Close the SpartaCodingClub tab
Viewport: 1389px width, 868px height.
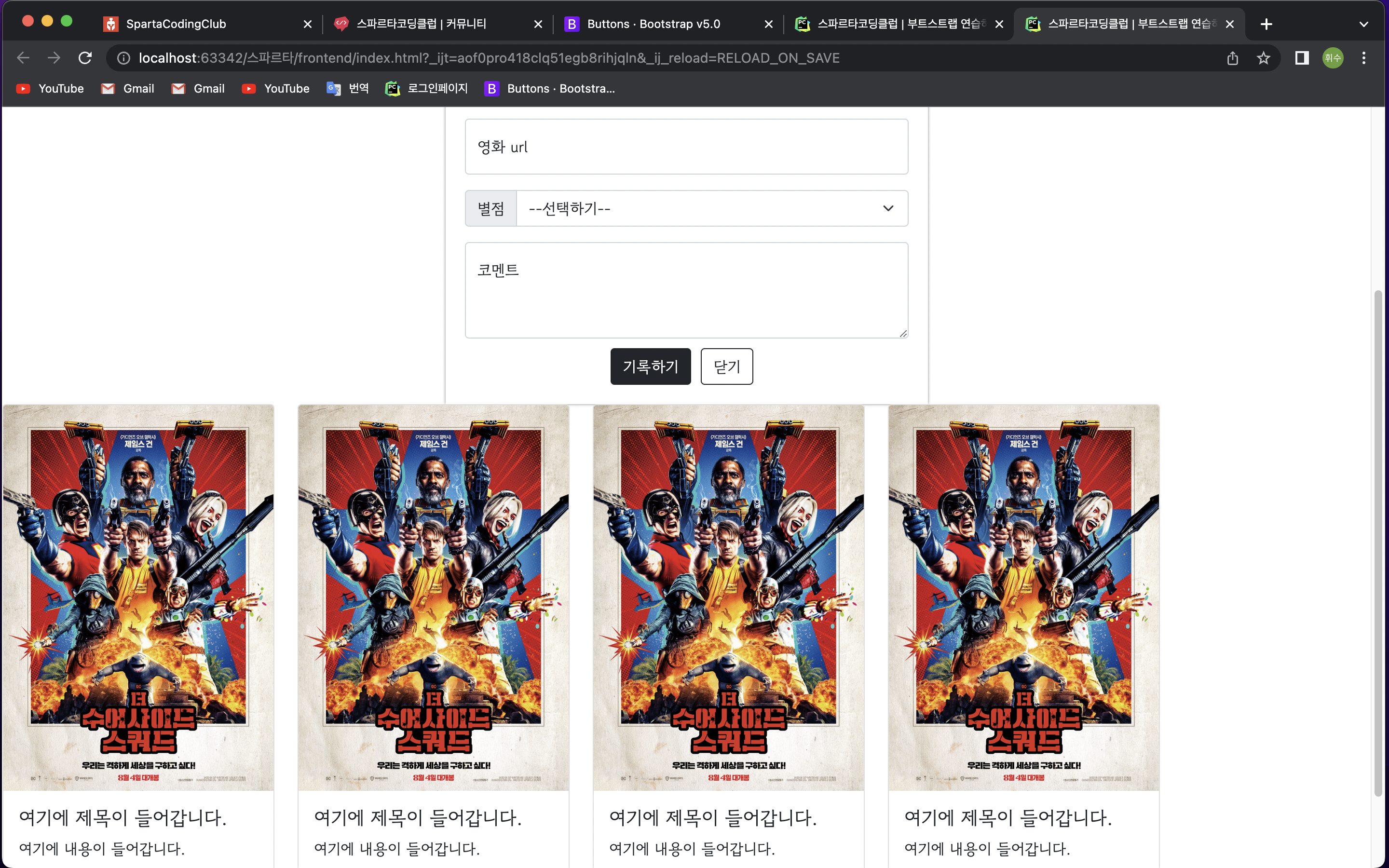308,24
